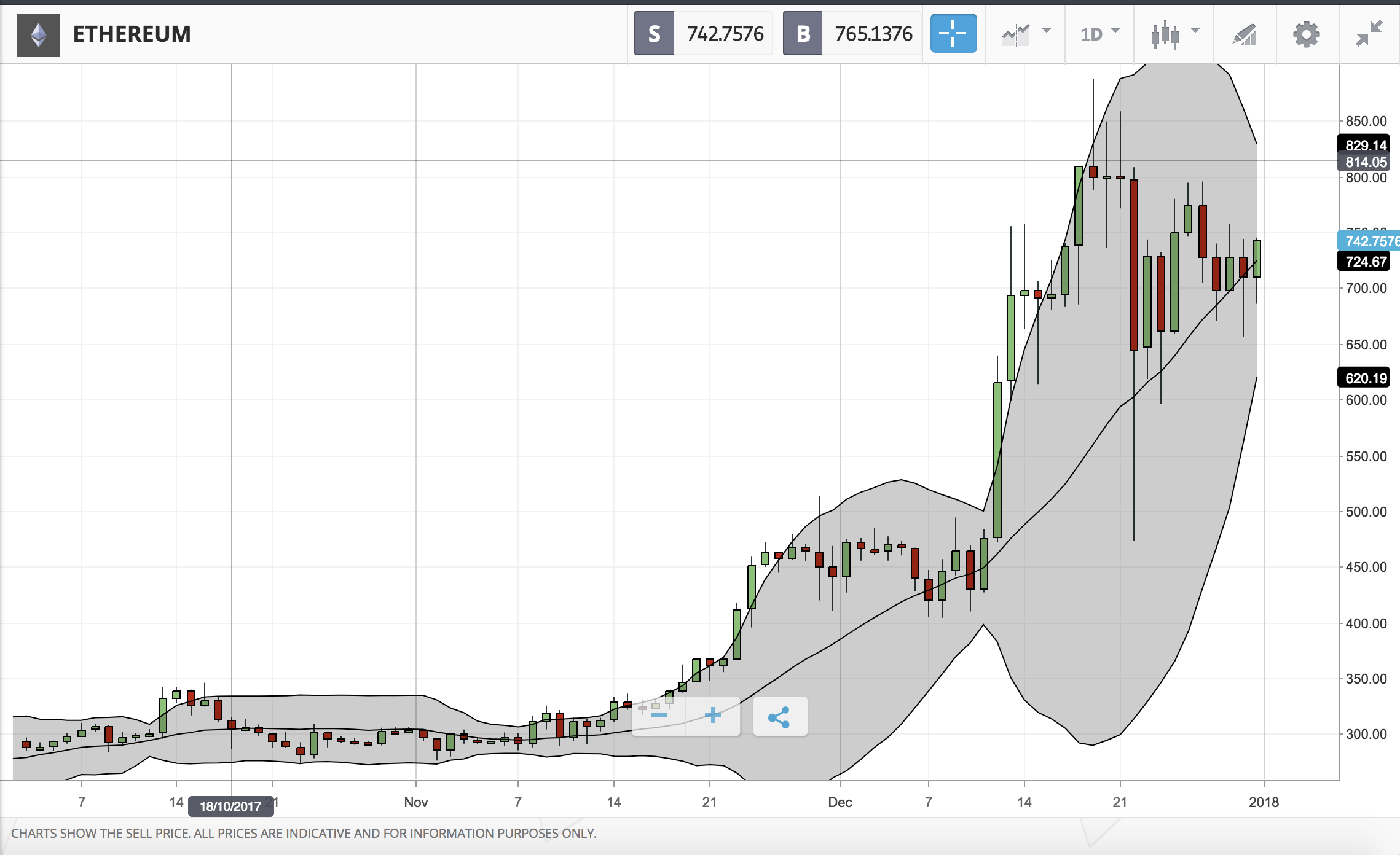The height and width of the screenshot is (855, 1400).
Task: Click the sell price 742.7576
Action: click(x=725, y=34)
